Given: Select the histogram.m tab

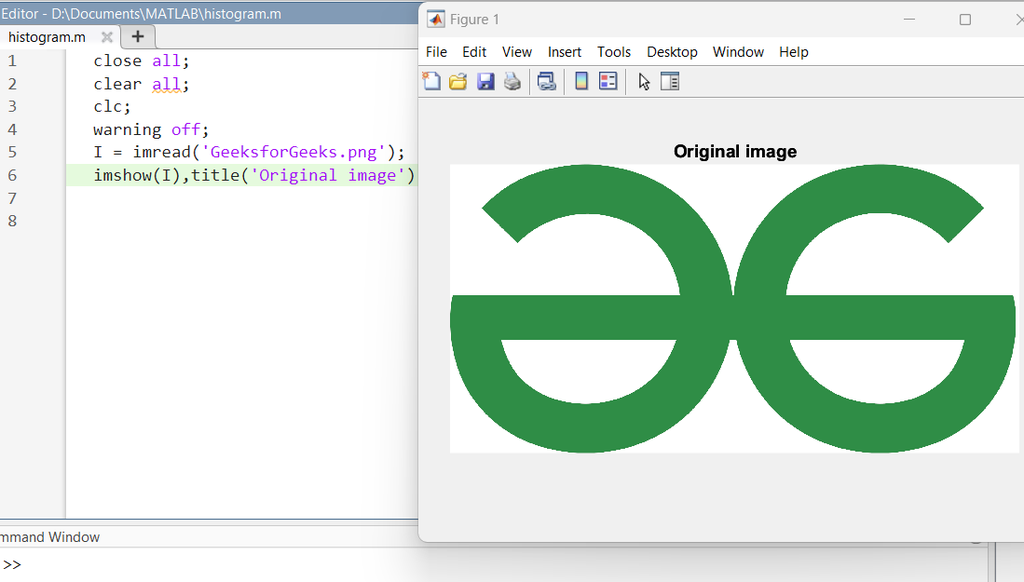Looking at the screenshot, I should click(x=47, y=37).
